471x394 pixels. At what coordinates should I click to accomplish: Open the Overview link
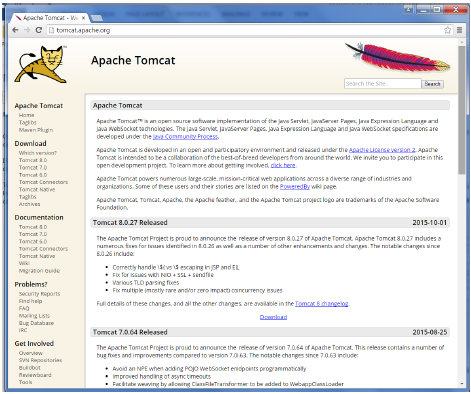pyautogui.click(x=31, y=353)
